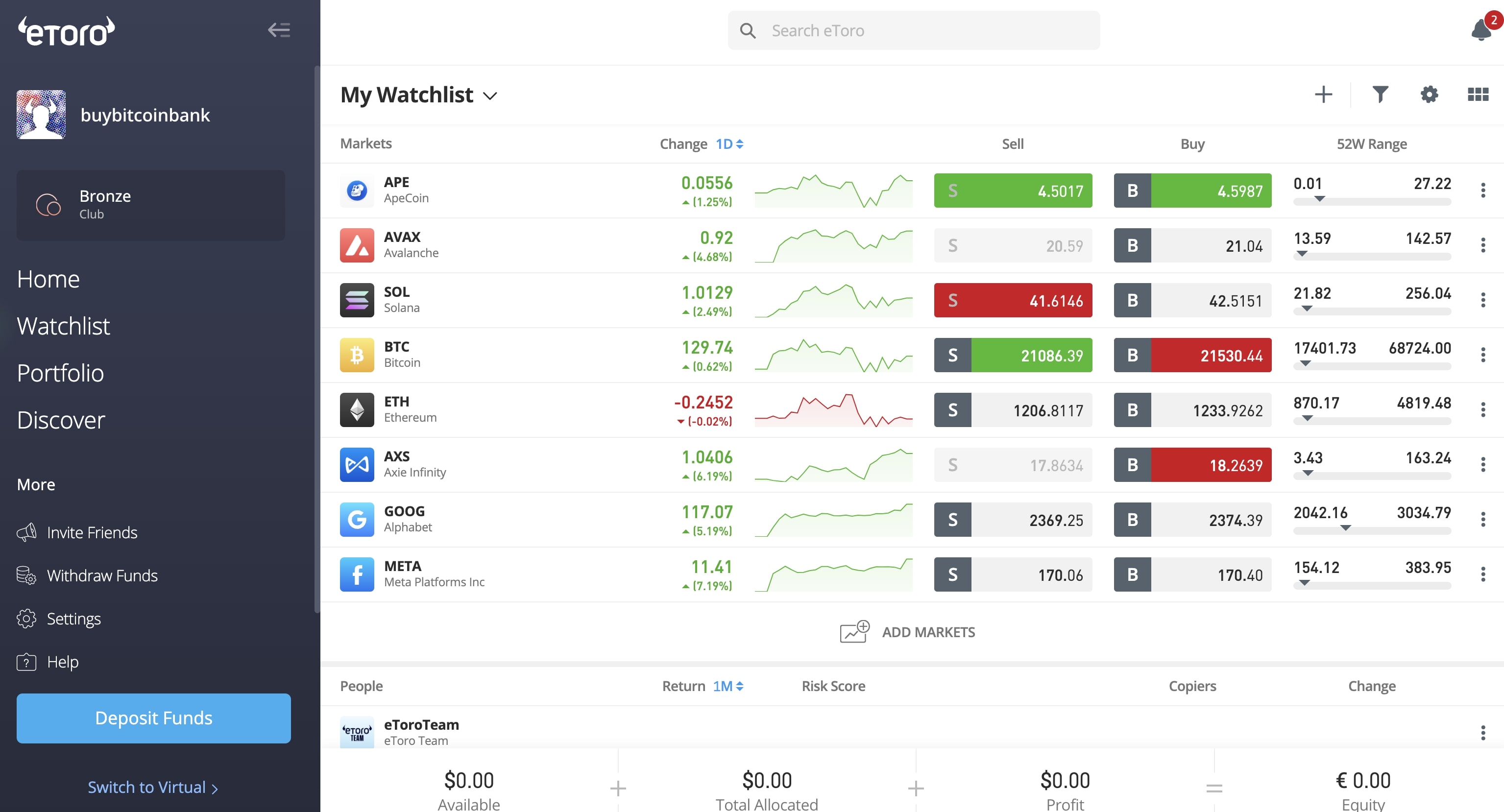Click the eToro logo
1504x812 pixels.
(x=66, y=31)
